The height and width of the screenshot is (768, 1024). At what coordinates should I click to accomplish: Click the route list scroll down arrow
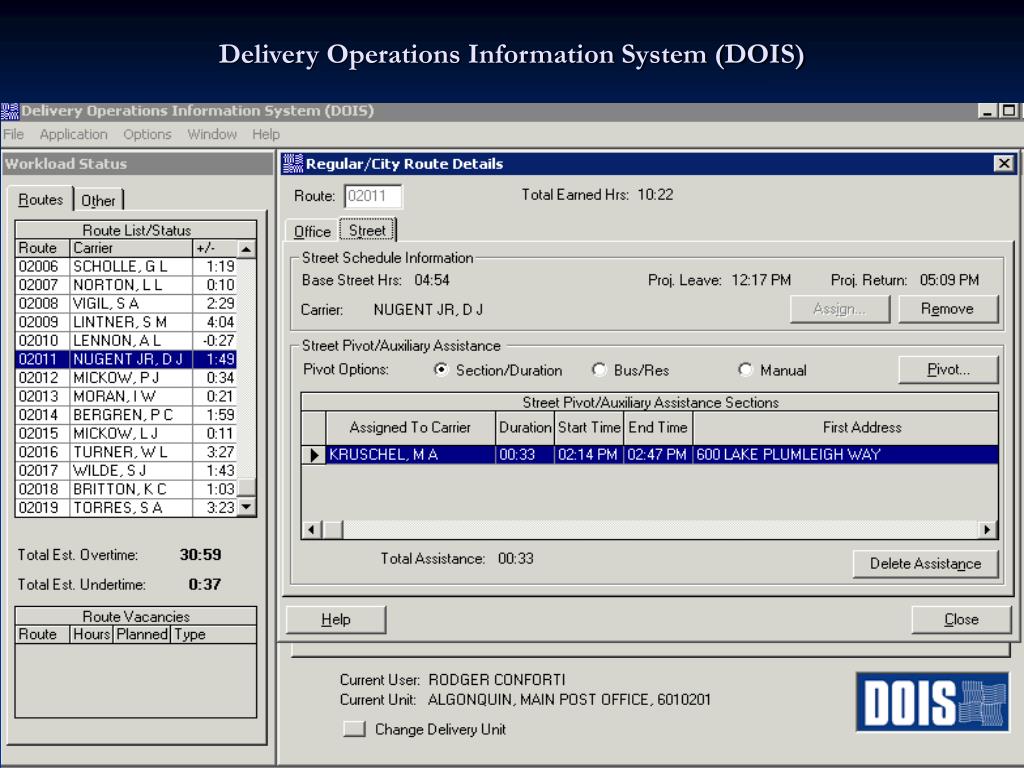(x=246, y=507)
